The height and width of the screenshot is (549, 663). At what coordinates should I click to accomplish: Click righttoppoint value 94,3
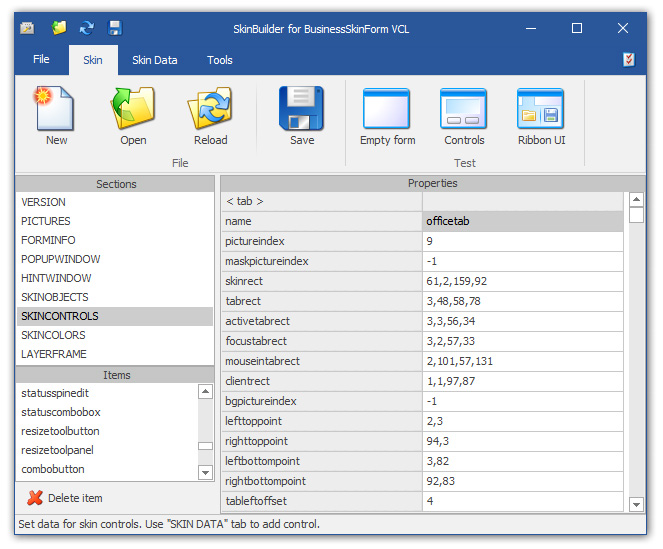523,441
